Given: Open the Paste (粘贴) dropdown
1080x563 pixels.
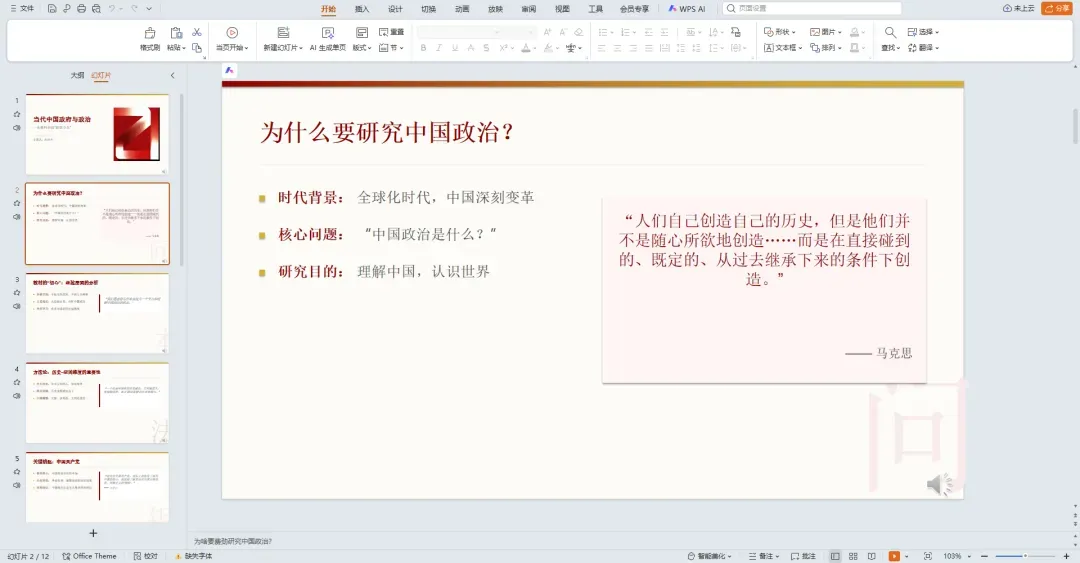Looking at the screenshot, I should pos(176,48).
